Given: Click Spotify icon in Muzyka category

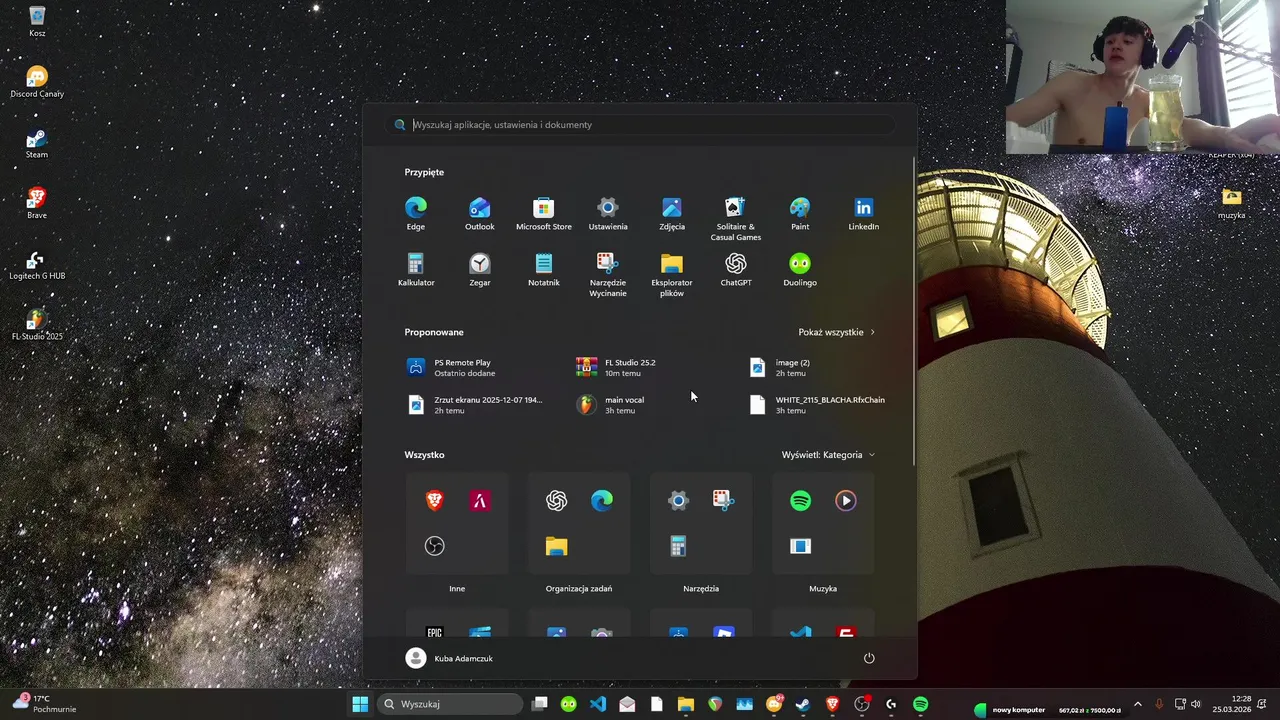Looking at the screenshot, I should (x=800, y=501).
